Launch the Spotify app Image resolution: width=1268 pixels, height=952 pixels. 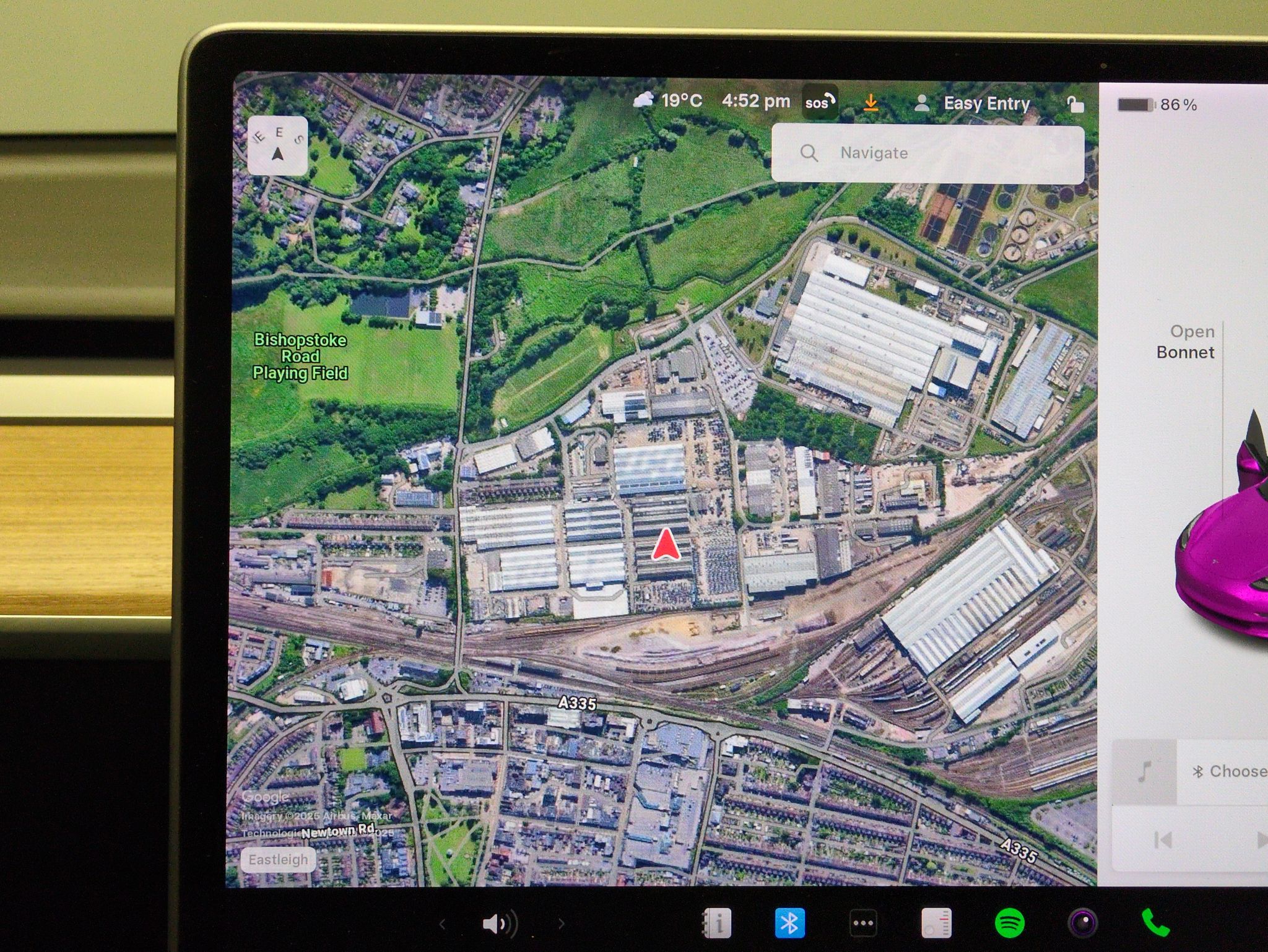pos(1010,923)
